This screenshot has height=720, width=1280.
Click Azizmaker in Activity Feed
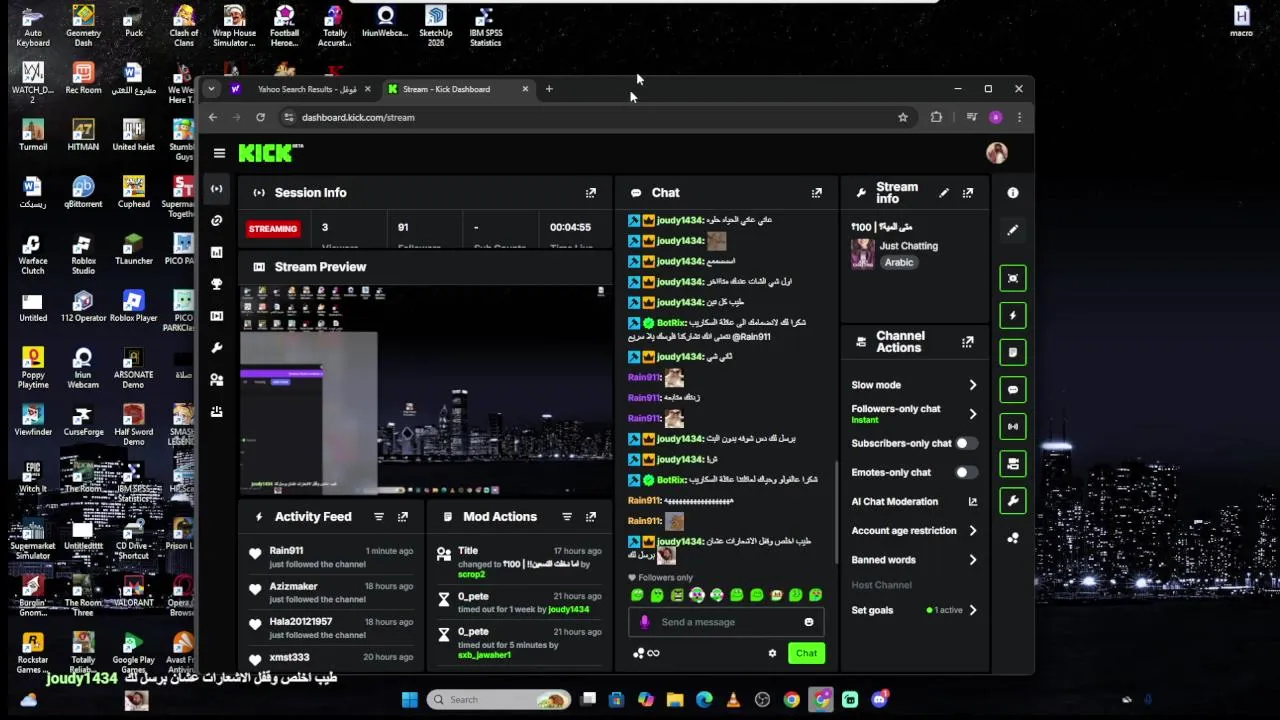[293, 586]
